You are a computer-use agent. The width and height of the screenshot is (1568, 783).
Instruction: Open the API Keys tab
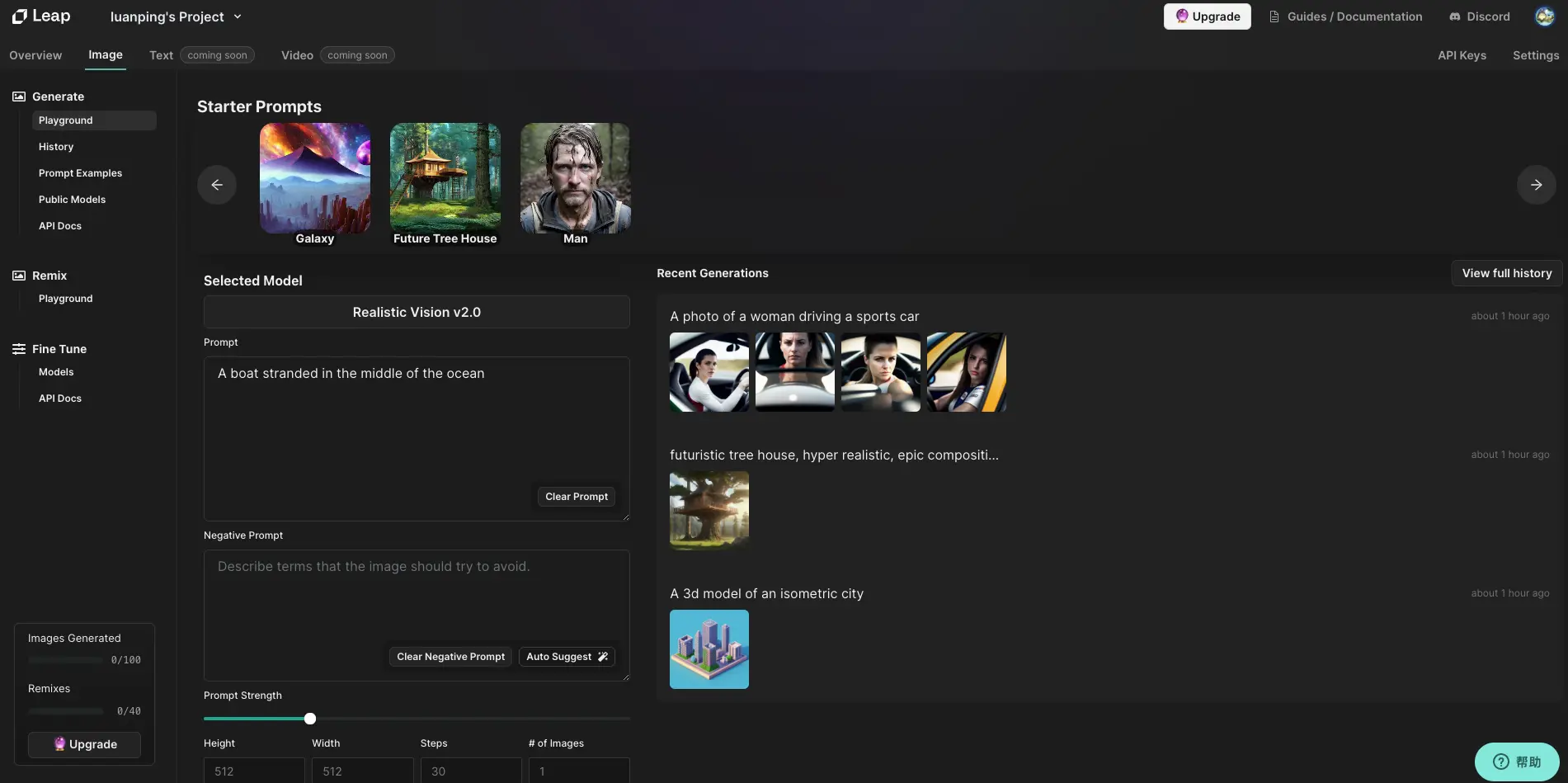pyautogui.click(x=1462, y=55)
